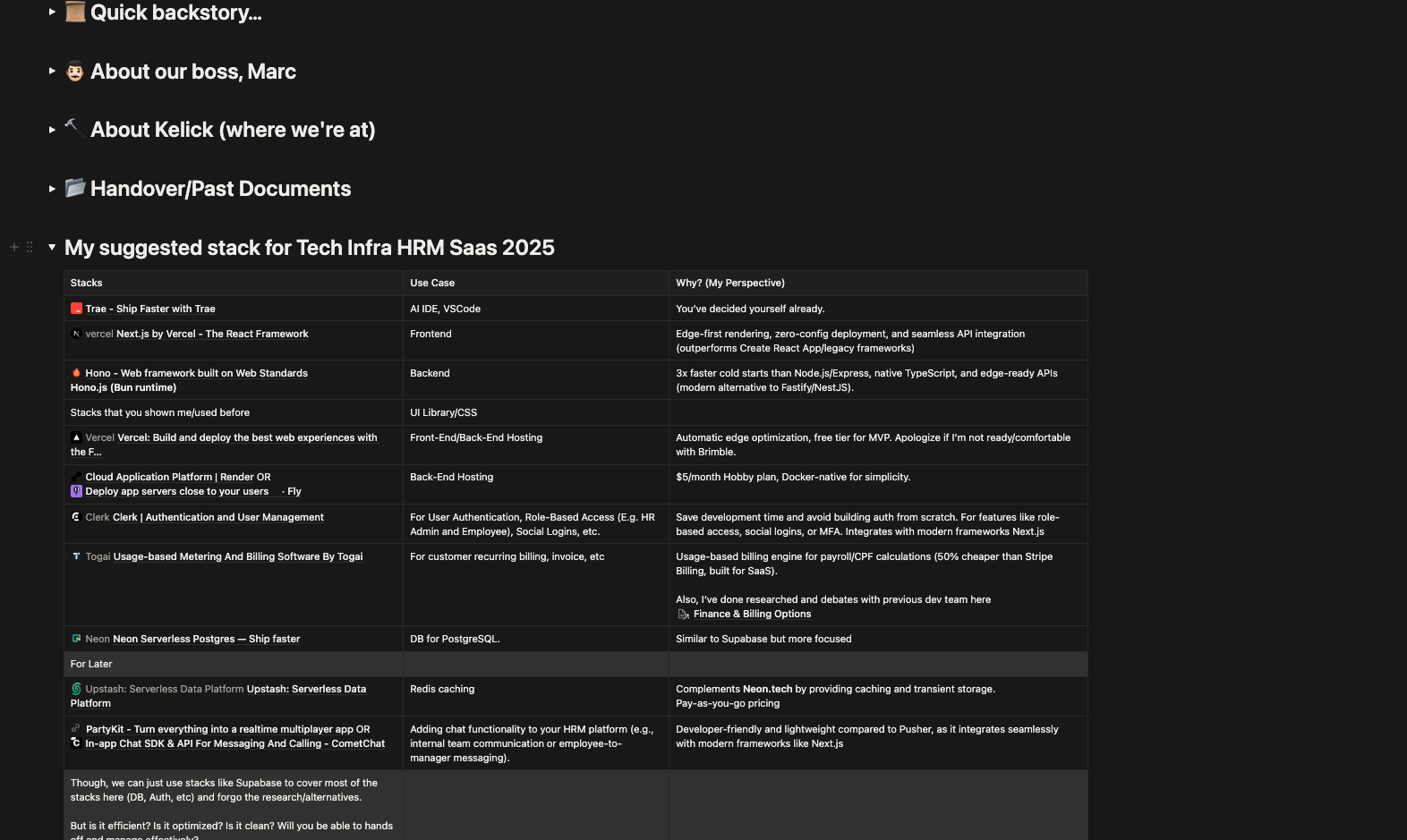
Task: Click the green Upstash favicon
Action: coord(76,689)
